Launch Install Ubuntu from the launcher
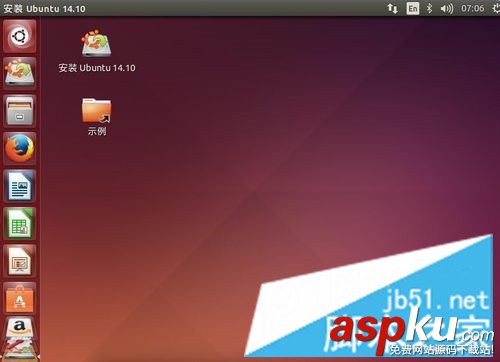500x362 pixels. pyautogui.click(x=20, y=73)
